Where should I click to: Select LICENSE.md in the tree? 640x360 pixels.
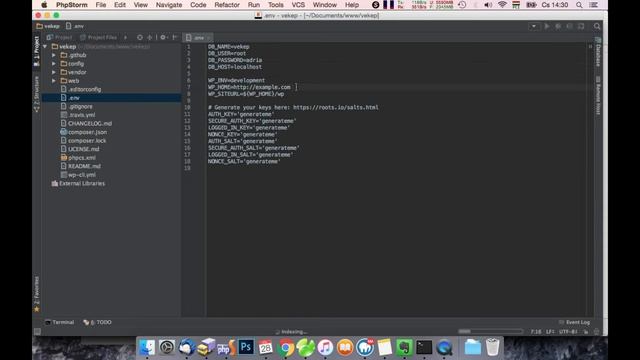[80, 149]
